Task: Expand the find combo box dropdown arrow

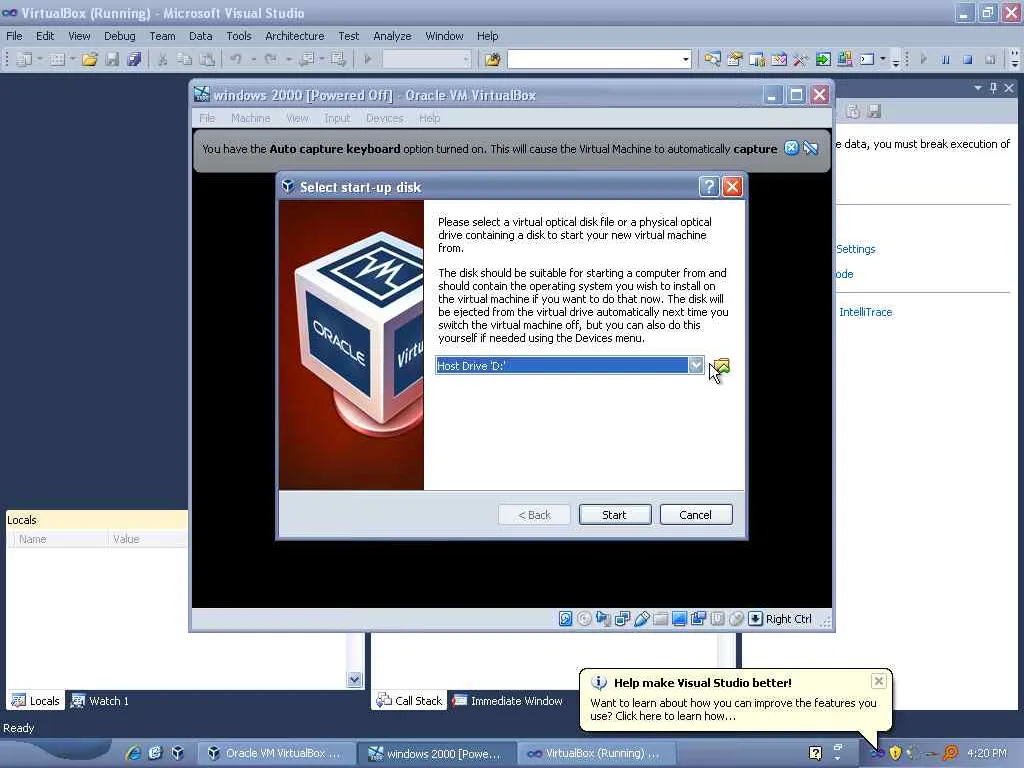Action: tap(686, 59)
